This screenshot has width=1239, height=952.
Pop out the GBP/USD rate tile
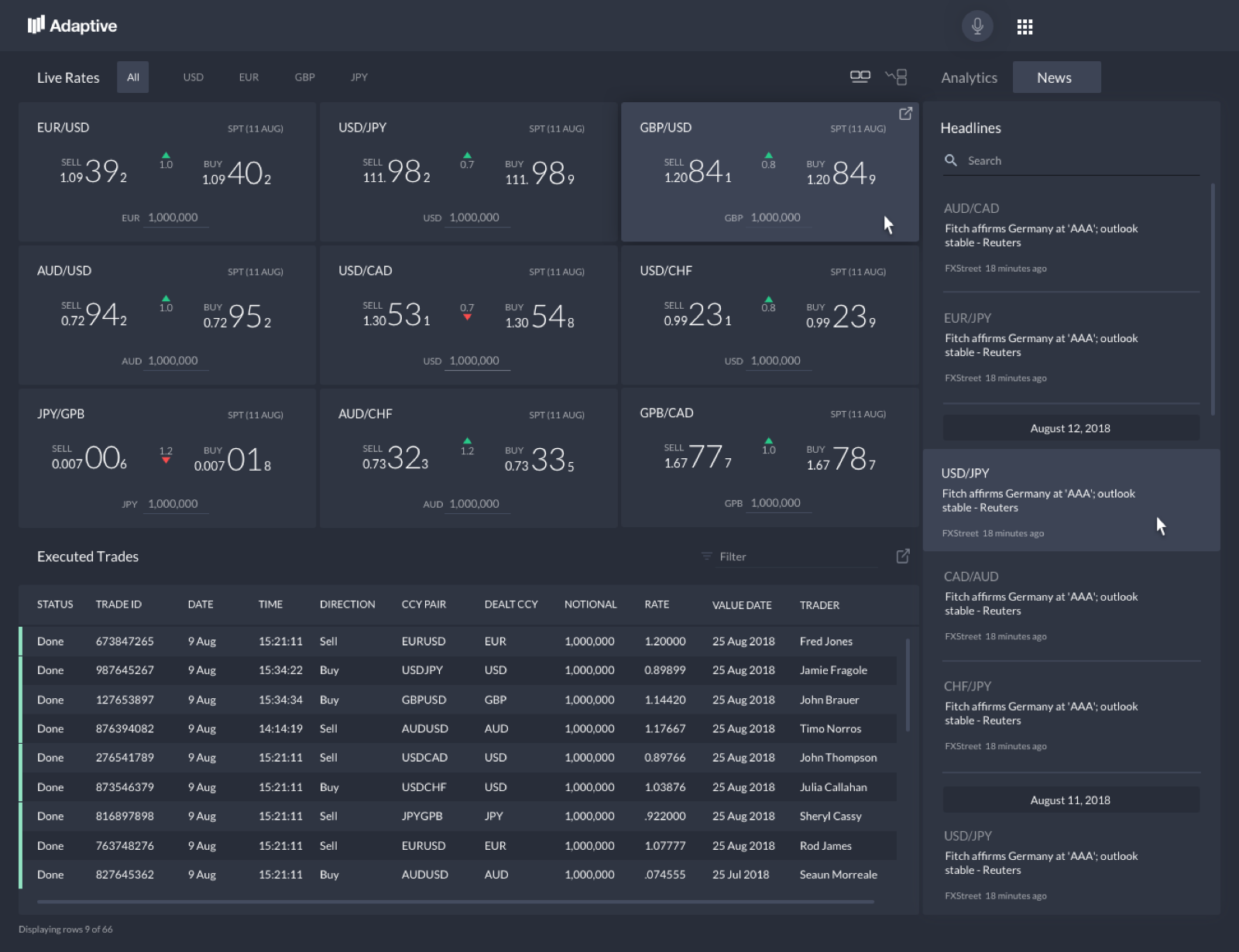[x=905, y=113]
